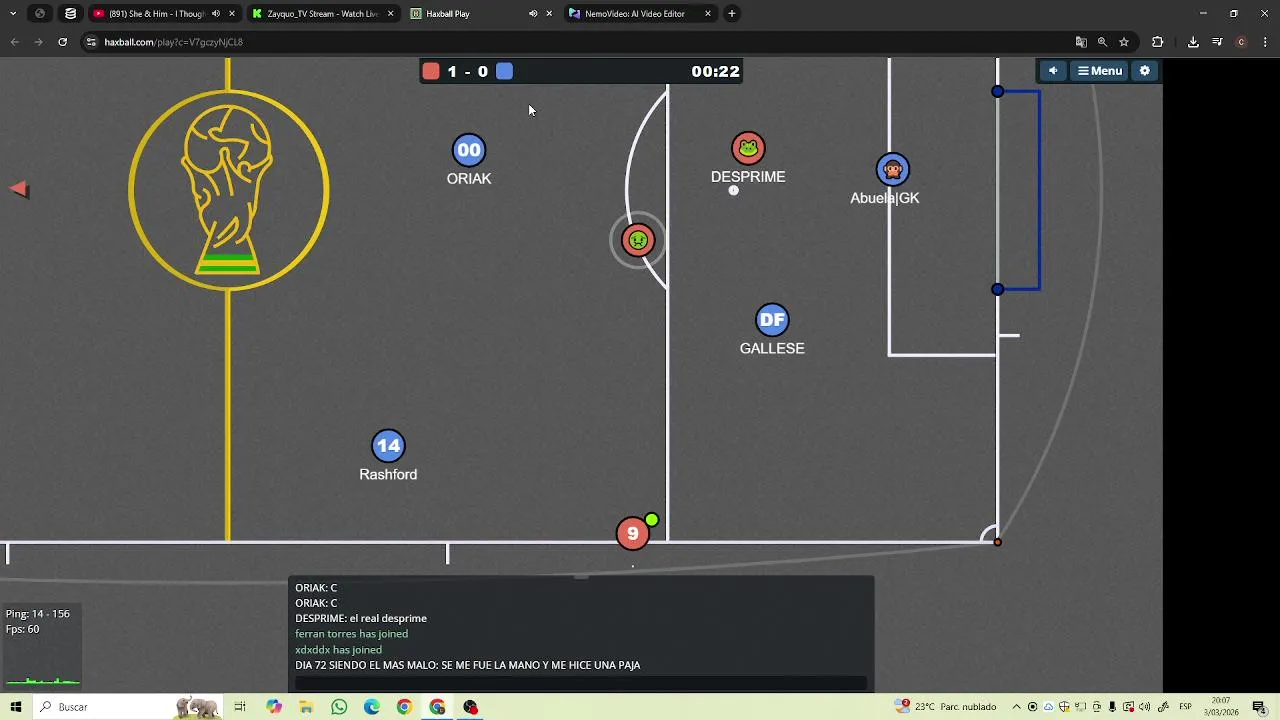Open File Explorer from the taskbar
Screen dimensions: 1280x720
(306, 707)
